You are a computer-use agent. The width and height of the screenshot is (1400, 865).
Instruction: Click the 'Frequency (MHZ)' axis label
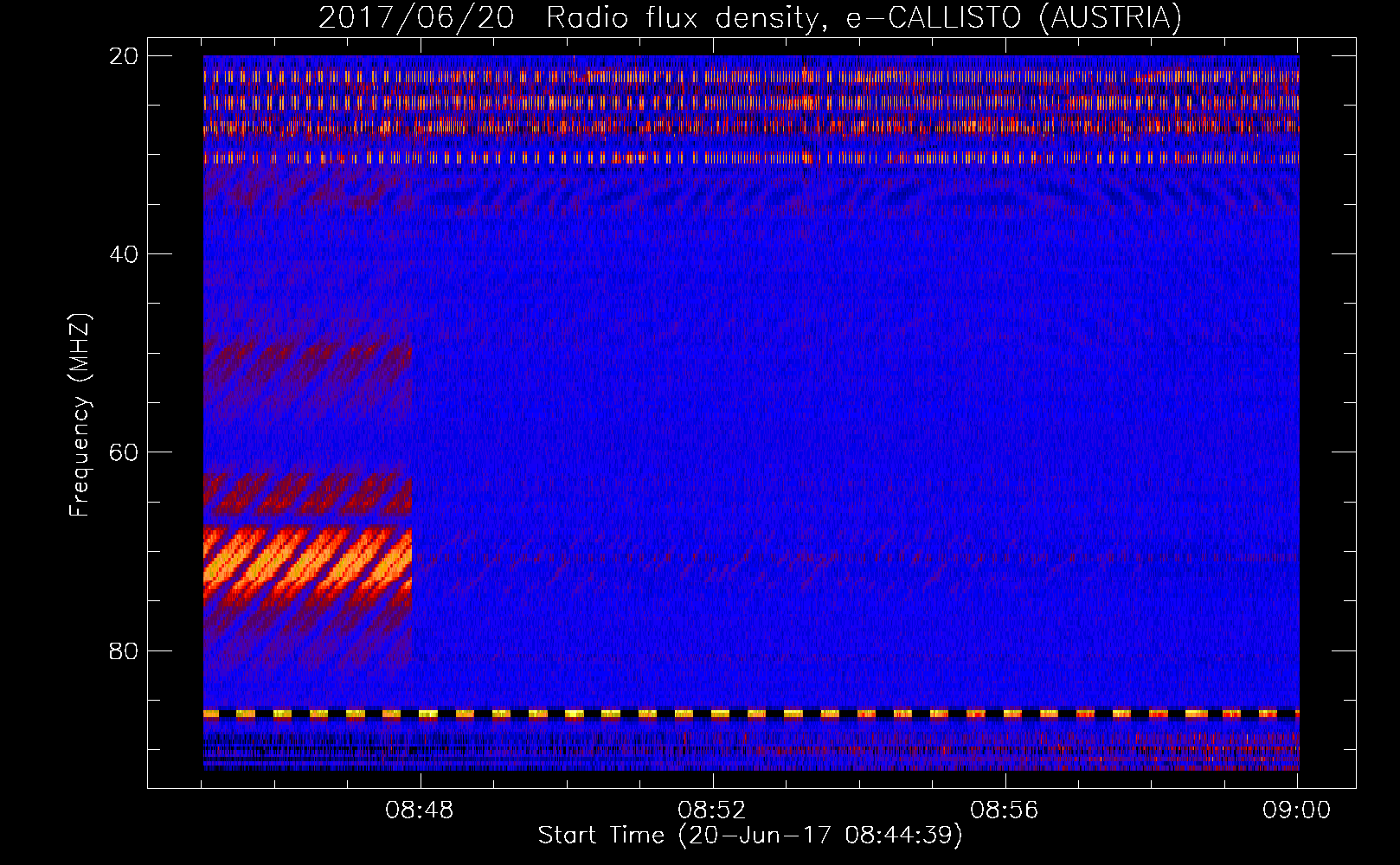[80, 415]
